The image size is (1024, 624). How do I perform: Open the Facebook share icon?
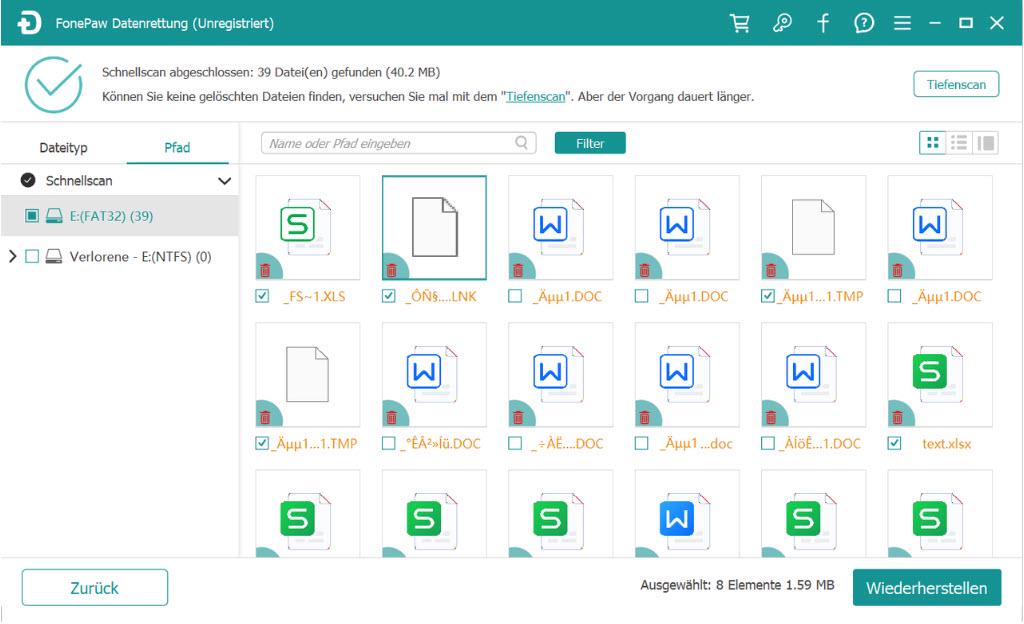[823, 23]
